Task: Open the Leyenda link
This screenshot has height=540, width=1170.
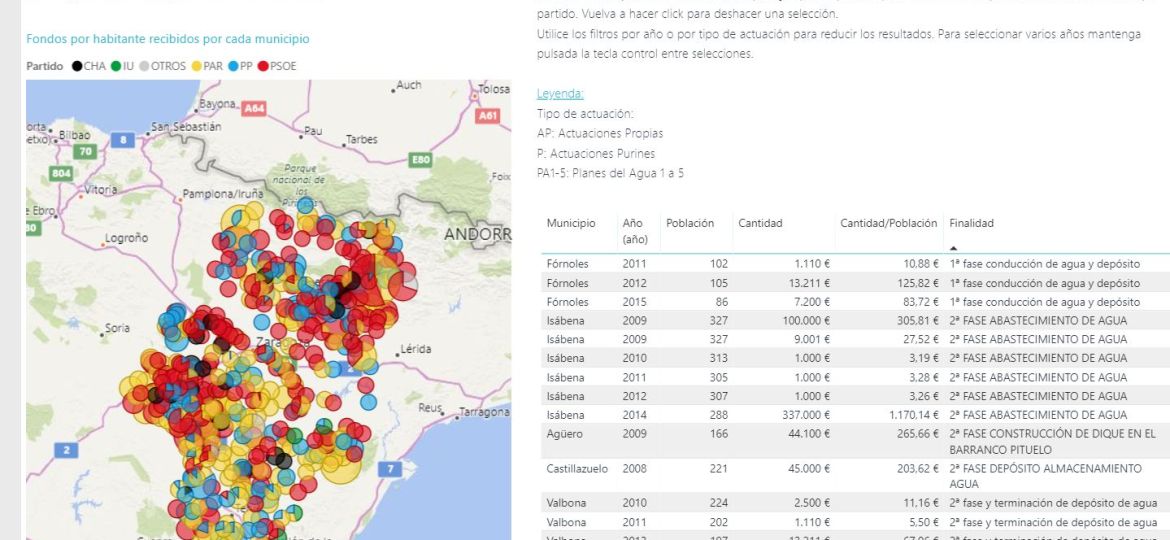Action: 560,94
